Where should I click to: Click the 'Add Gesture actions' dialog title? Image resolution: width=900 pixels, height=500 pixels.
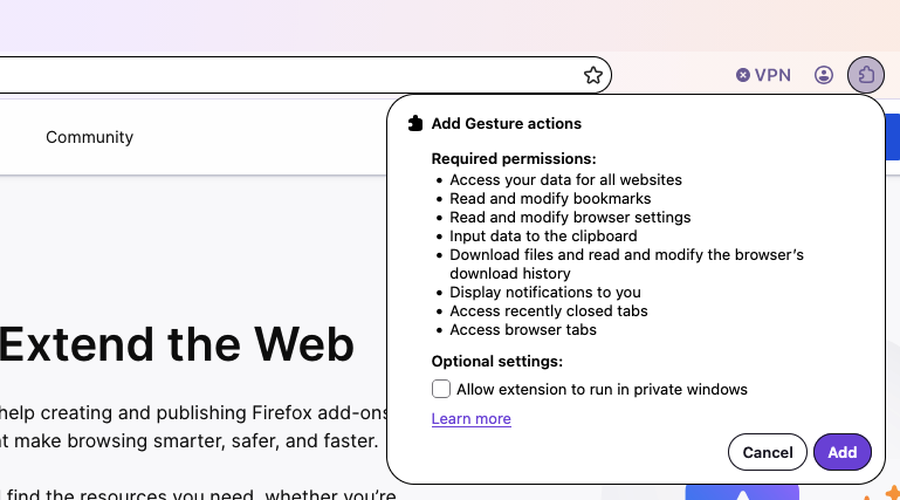point(506,123)
